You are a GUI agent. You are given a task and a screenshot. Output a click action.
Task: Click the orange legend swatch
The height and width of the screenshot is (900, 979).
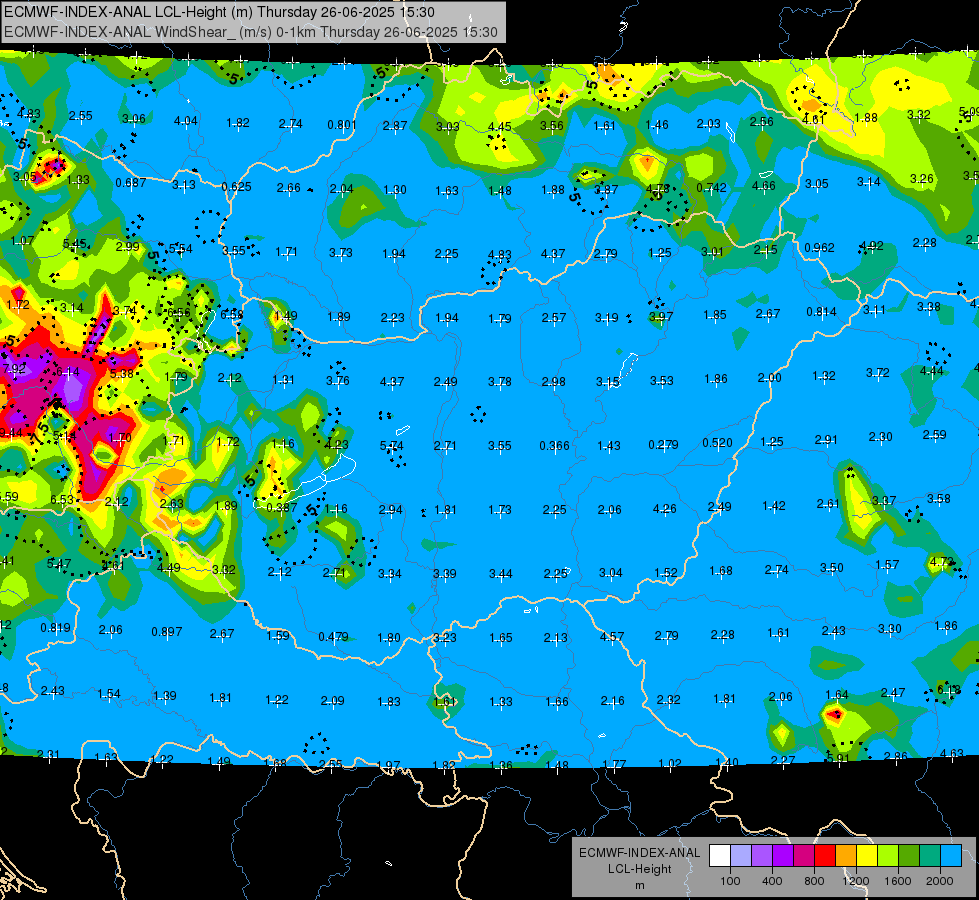pos(846,856)
